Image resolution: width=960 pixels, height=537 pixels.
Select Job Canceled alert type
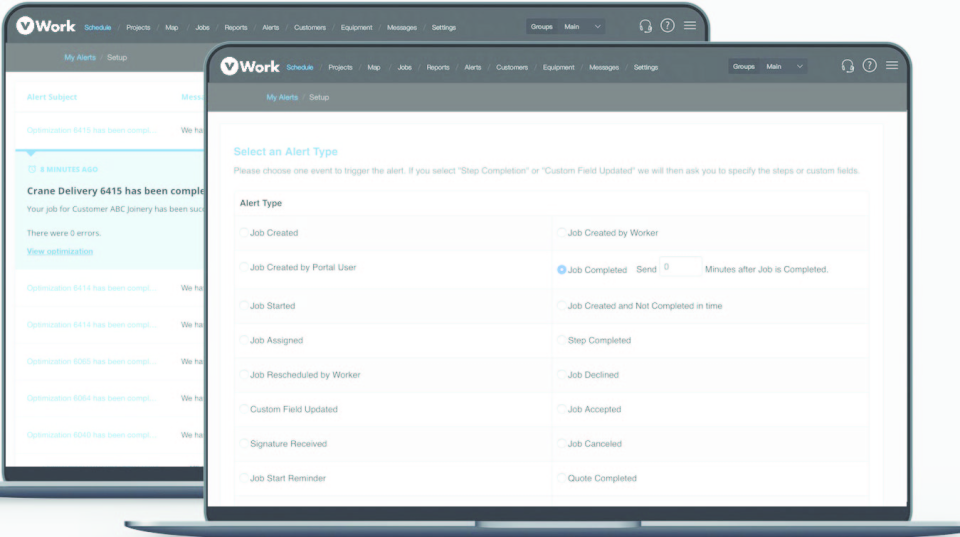tap(561, 443)
